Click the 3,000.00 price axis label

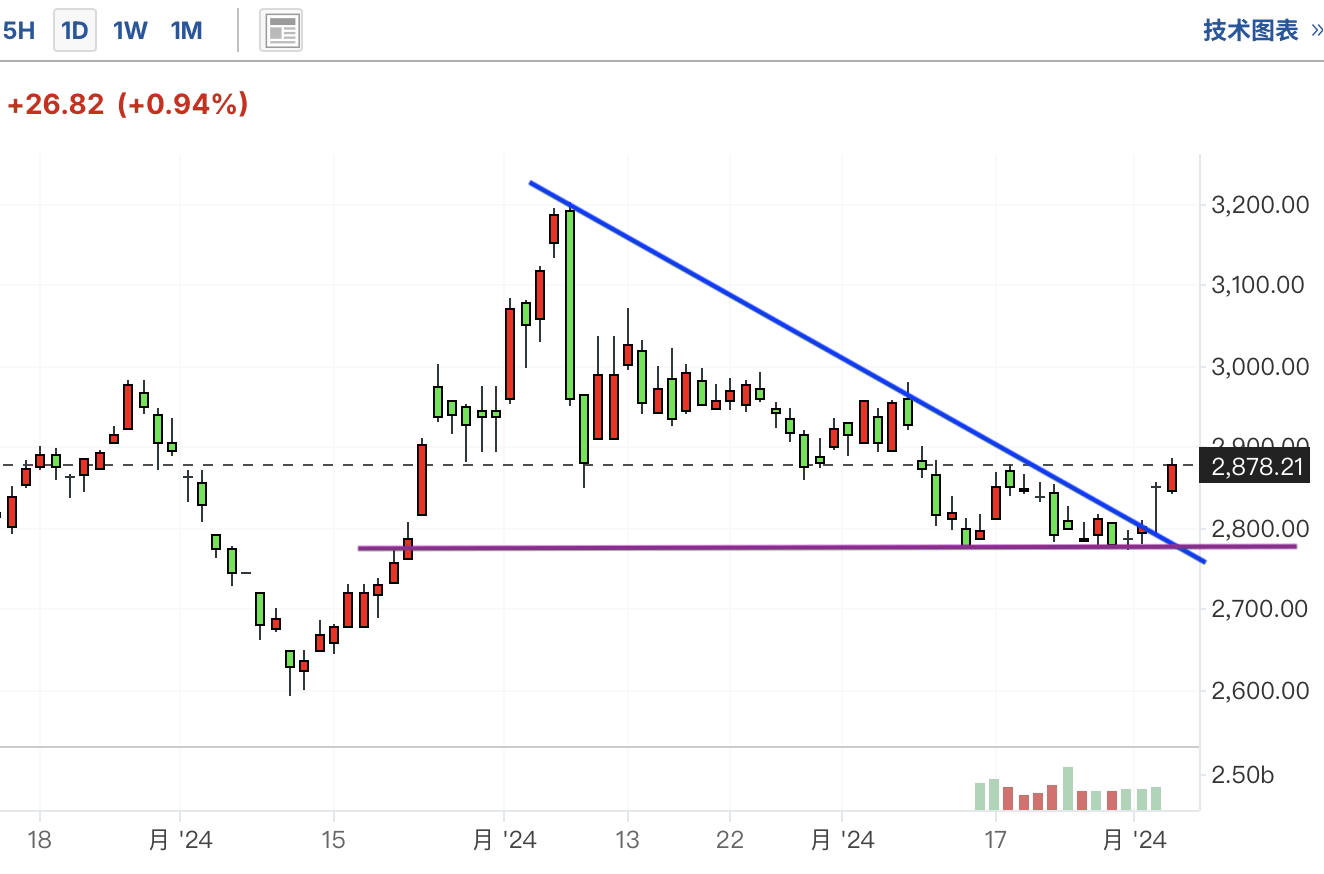(x=1258, y=366)
